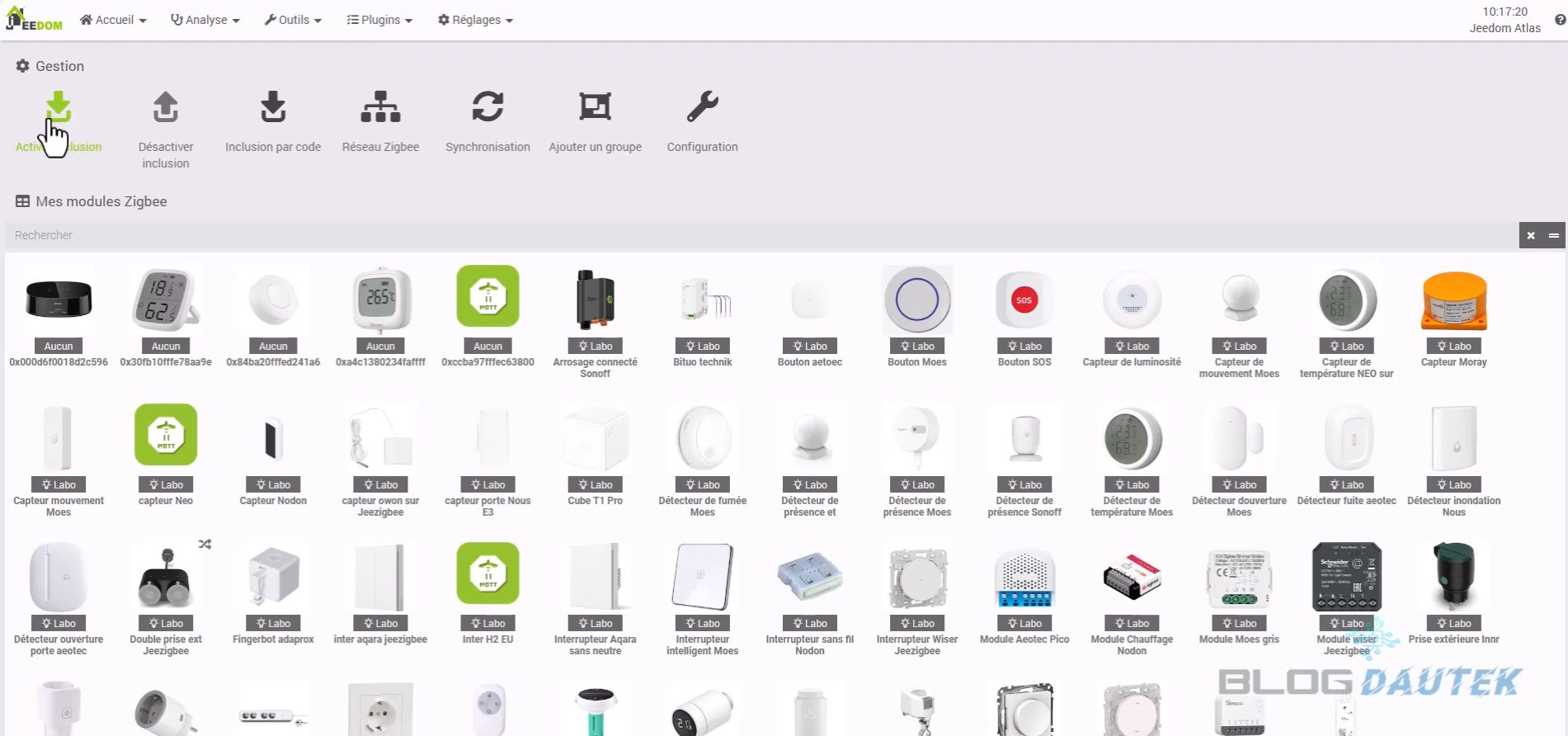The image size is (1568, 736).
Task: Open Détecteur de température Moes module
Action: pyautogui.click(x=1132, y=460)
